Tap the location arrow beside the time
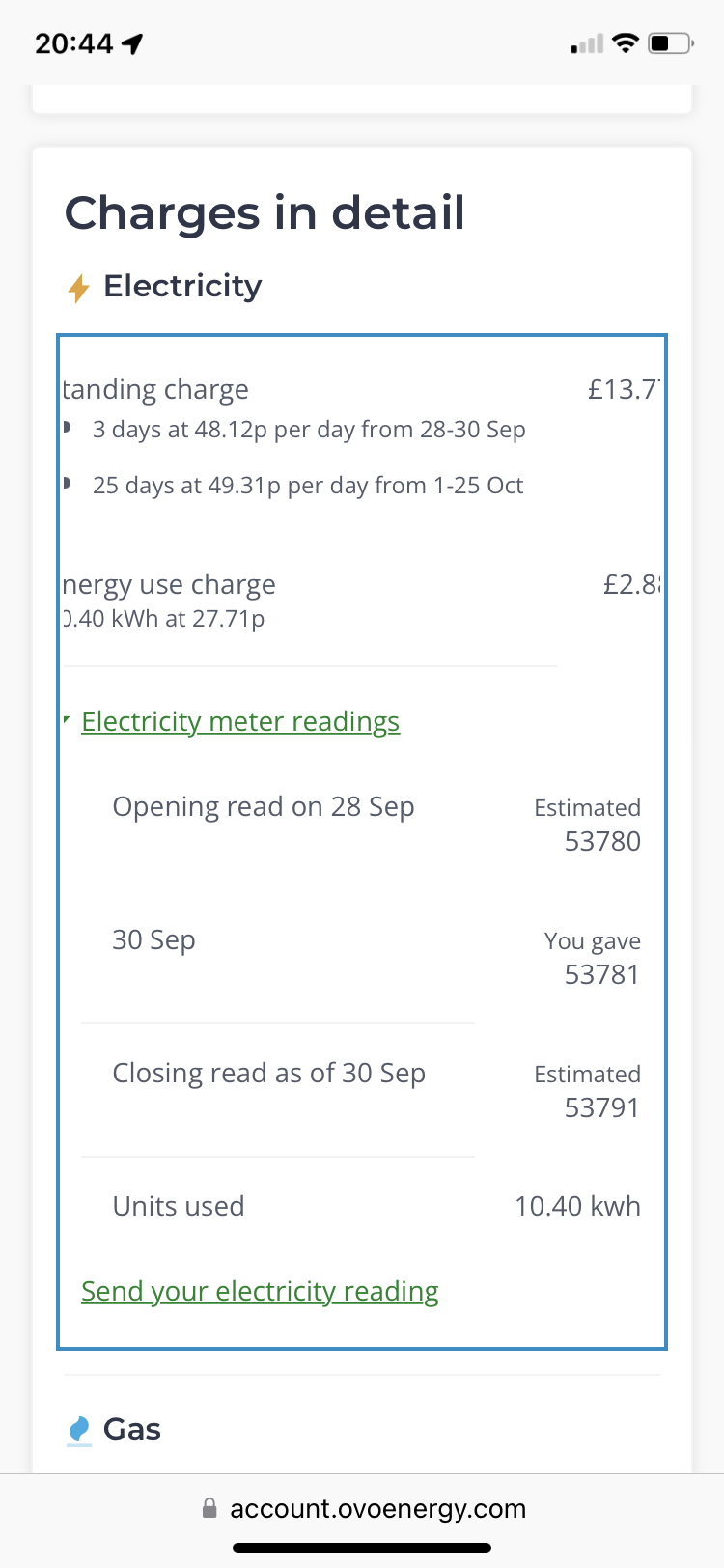The width and height of the screenshot is (724, 1568). (132, 43)
